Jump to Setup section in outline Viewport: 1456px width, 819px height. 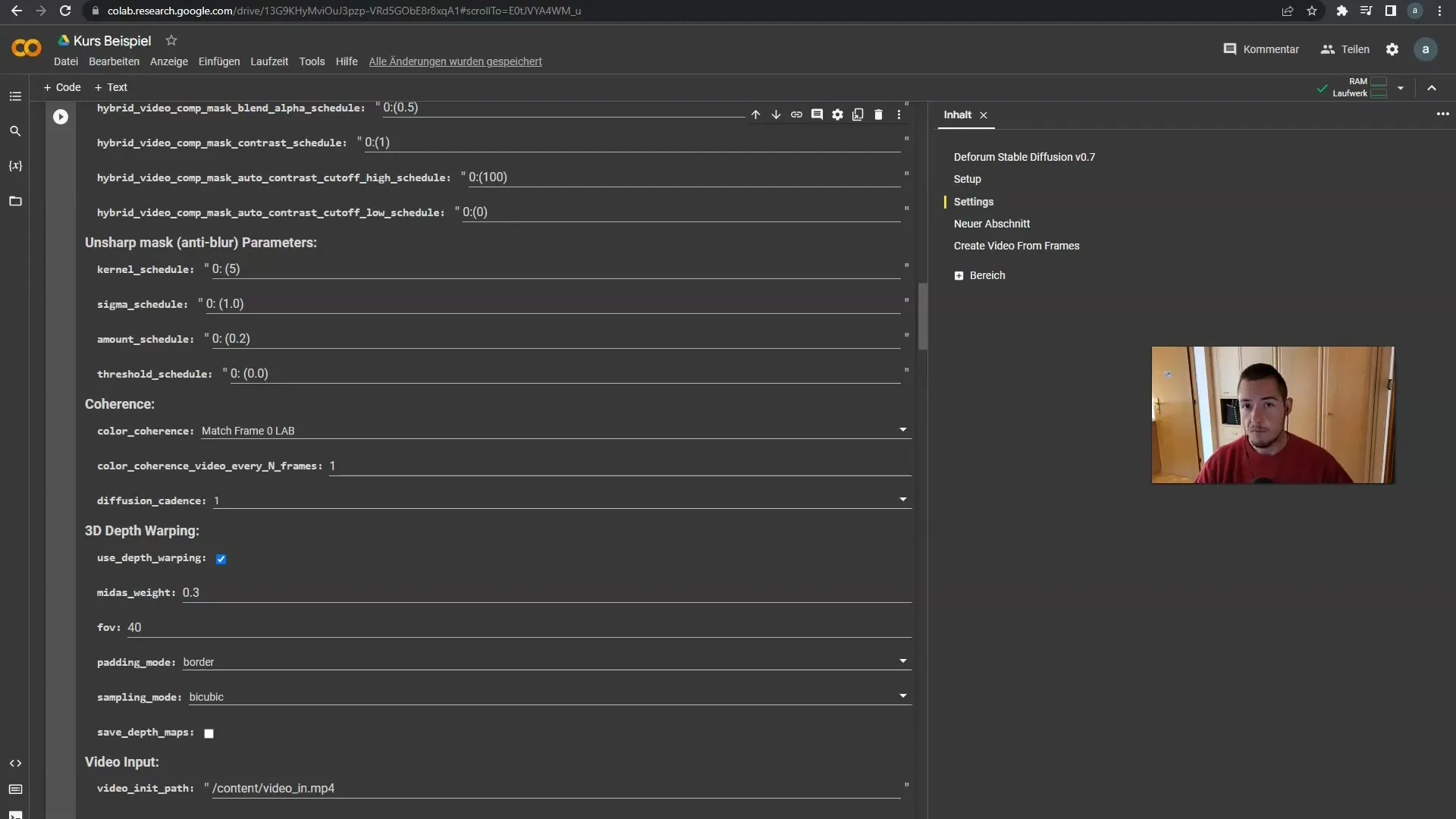[967, 179]
